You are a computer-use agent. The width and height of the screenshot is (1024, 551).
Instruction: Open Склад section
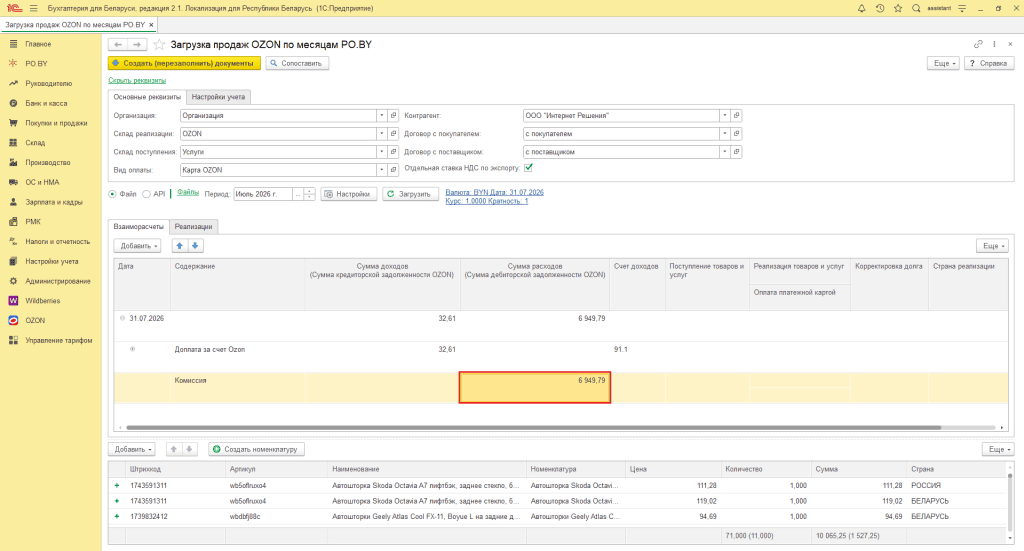coord(35,142)
